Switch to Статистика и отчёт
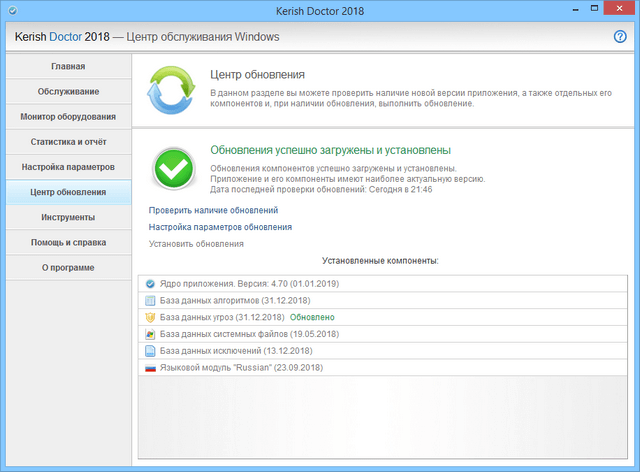The height and width of the screenshot is (472, 640). [x=68, y=142]
